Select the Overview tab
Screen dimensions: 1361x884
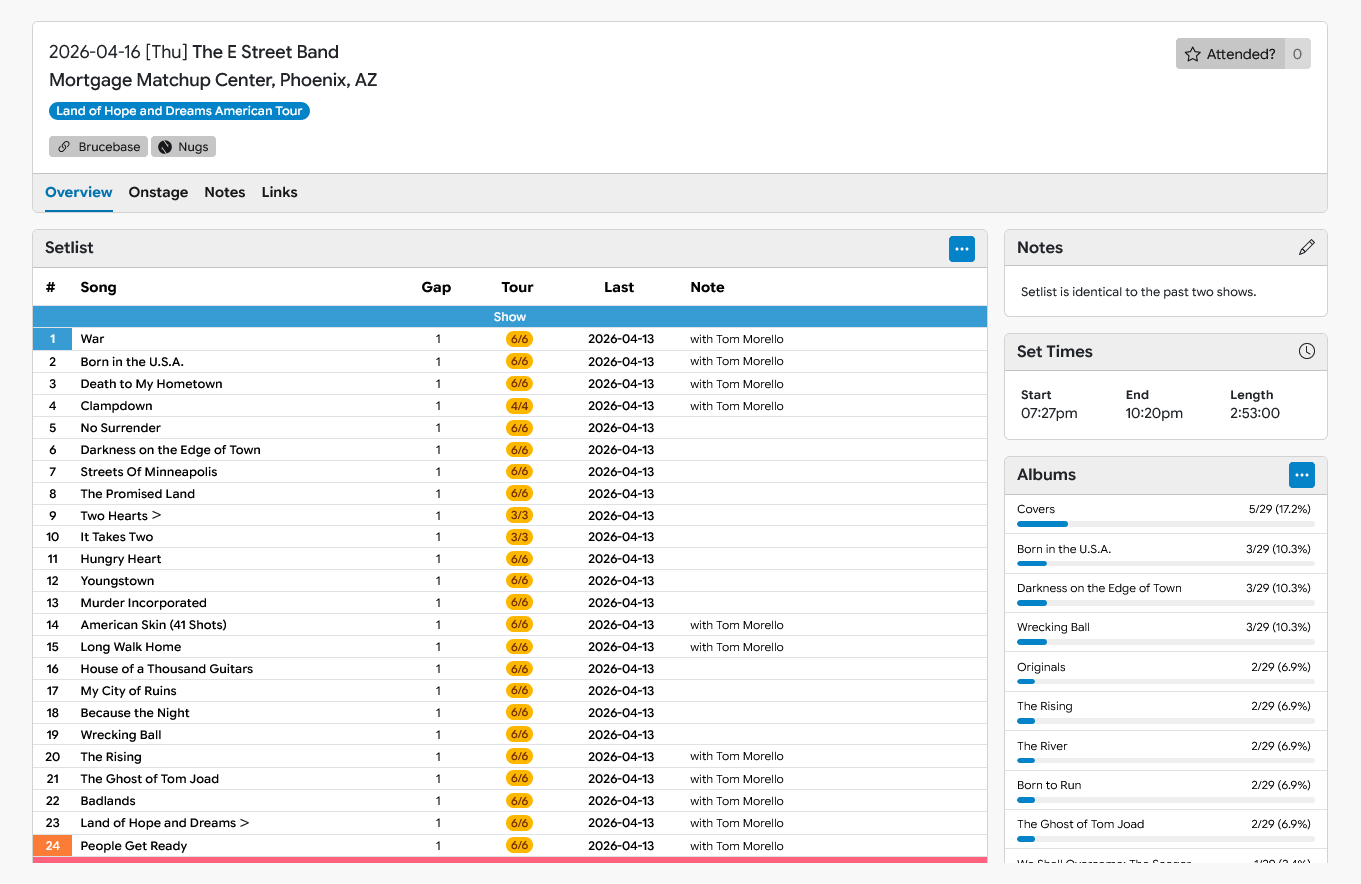(79, 193)
